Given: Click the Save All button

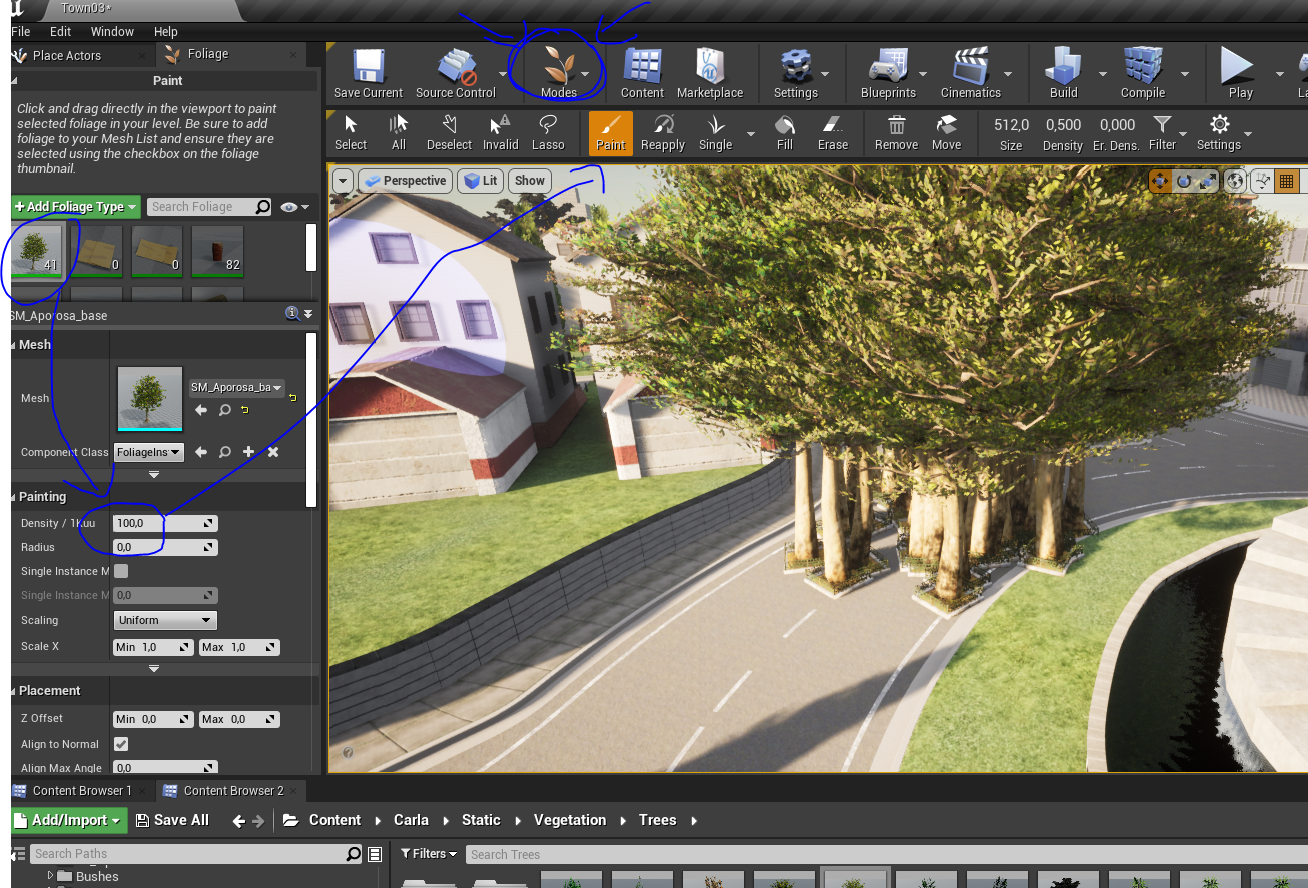Looking at the screenshot, I should [x=172, y=819].
